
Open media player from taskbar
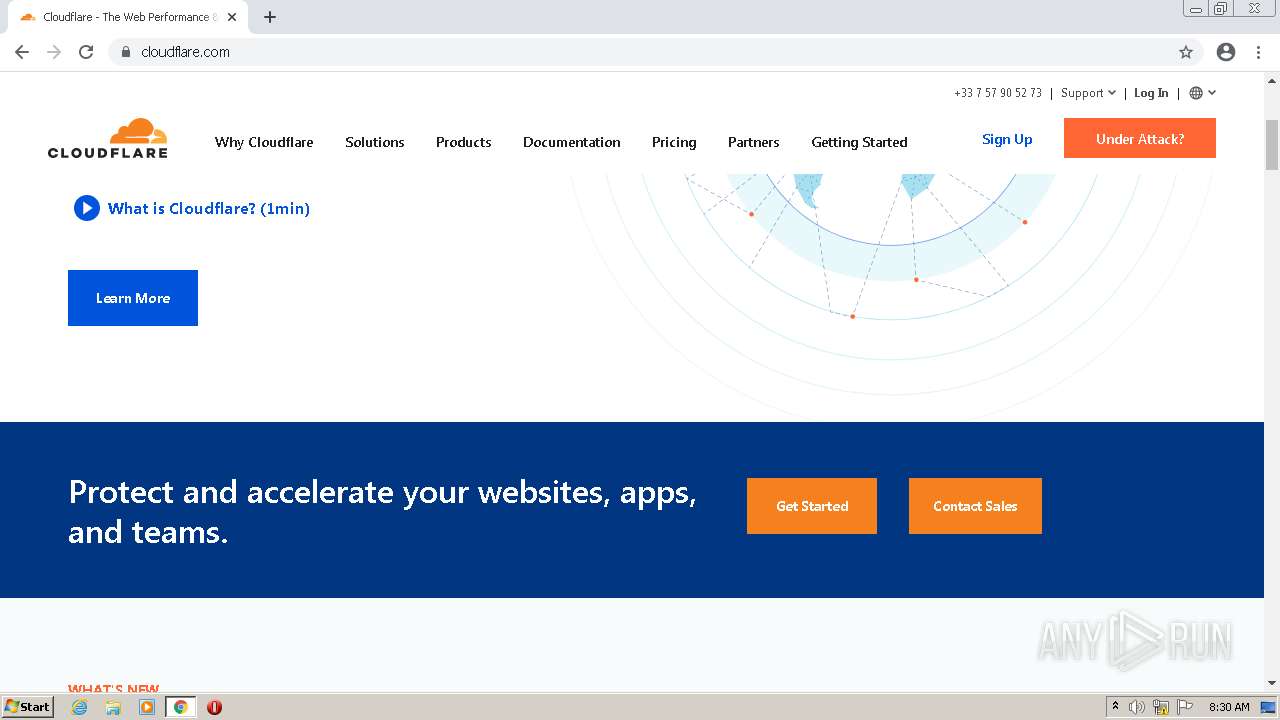(x=147, y=707)
